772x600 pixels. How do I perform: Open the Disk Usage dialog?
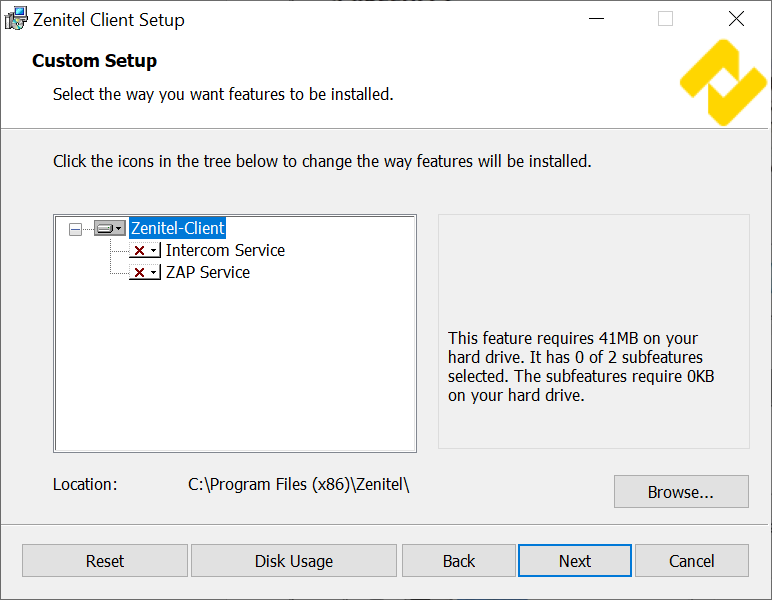293,561
